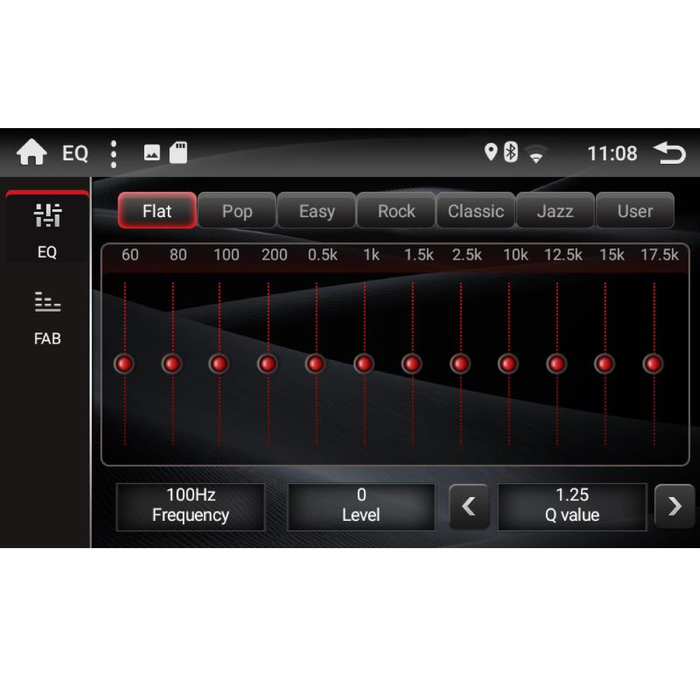700x700 pixels.
Task: Switch to the User custom preset
Action: coord(635,211)
